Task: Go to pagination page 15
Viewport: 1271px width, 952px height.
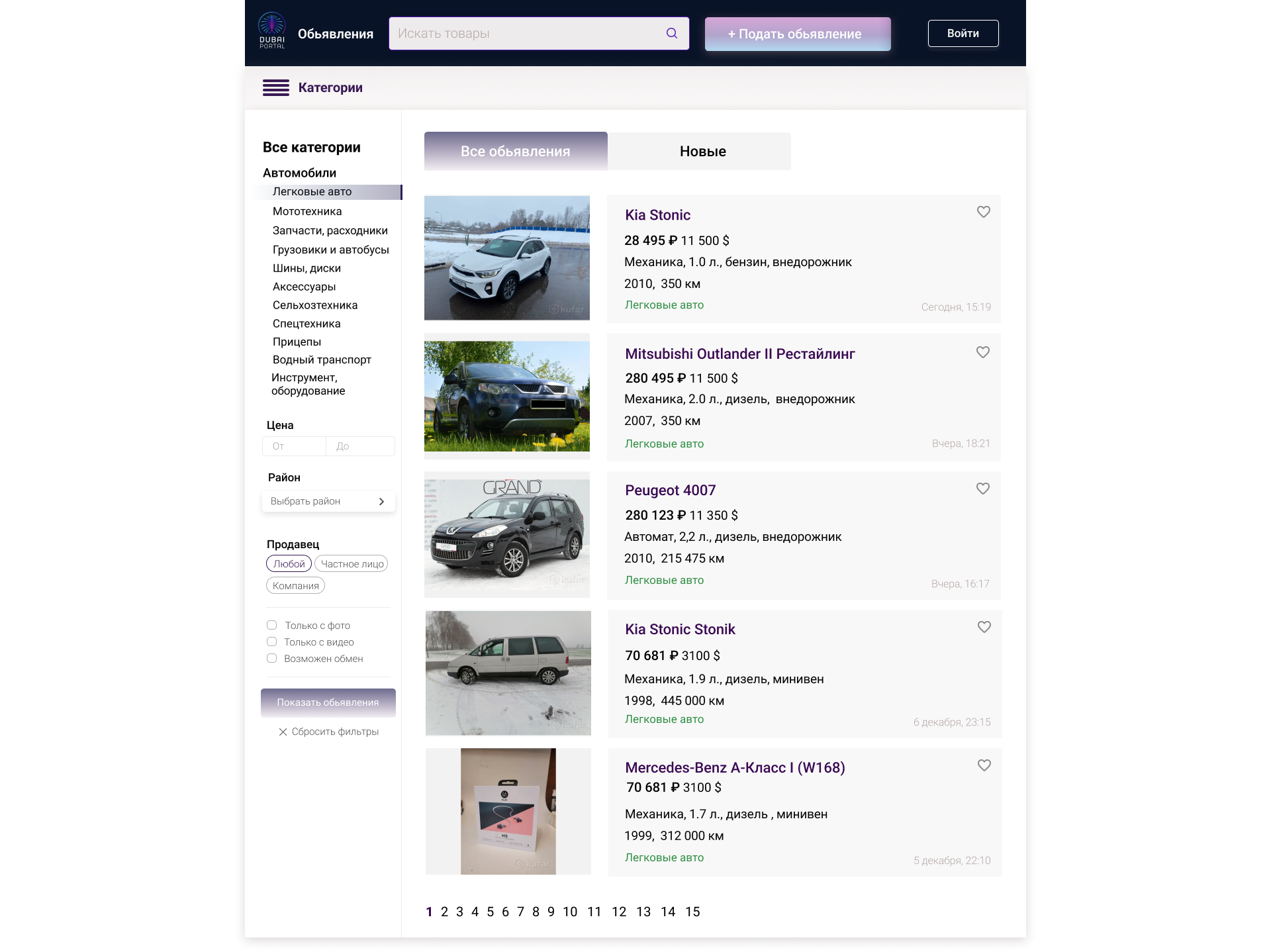Action: pos(692,912)
